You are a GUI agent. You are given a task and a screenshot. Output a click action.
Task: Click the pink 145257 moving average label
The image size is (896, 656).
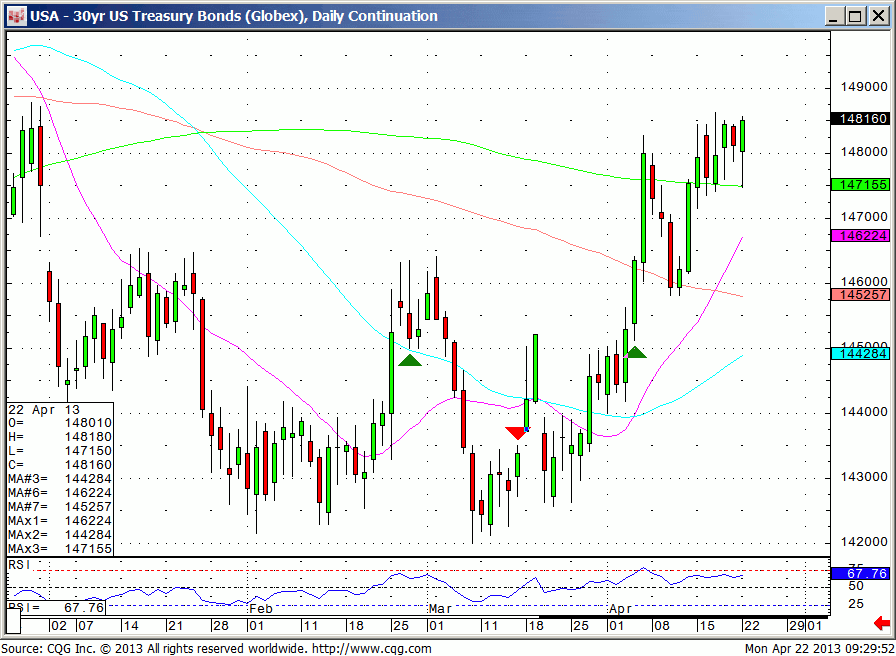coord(860,295)
